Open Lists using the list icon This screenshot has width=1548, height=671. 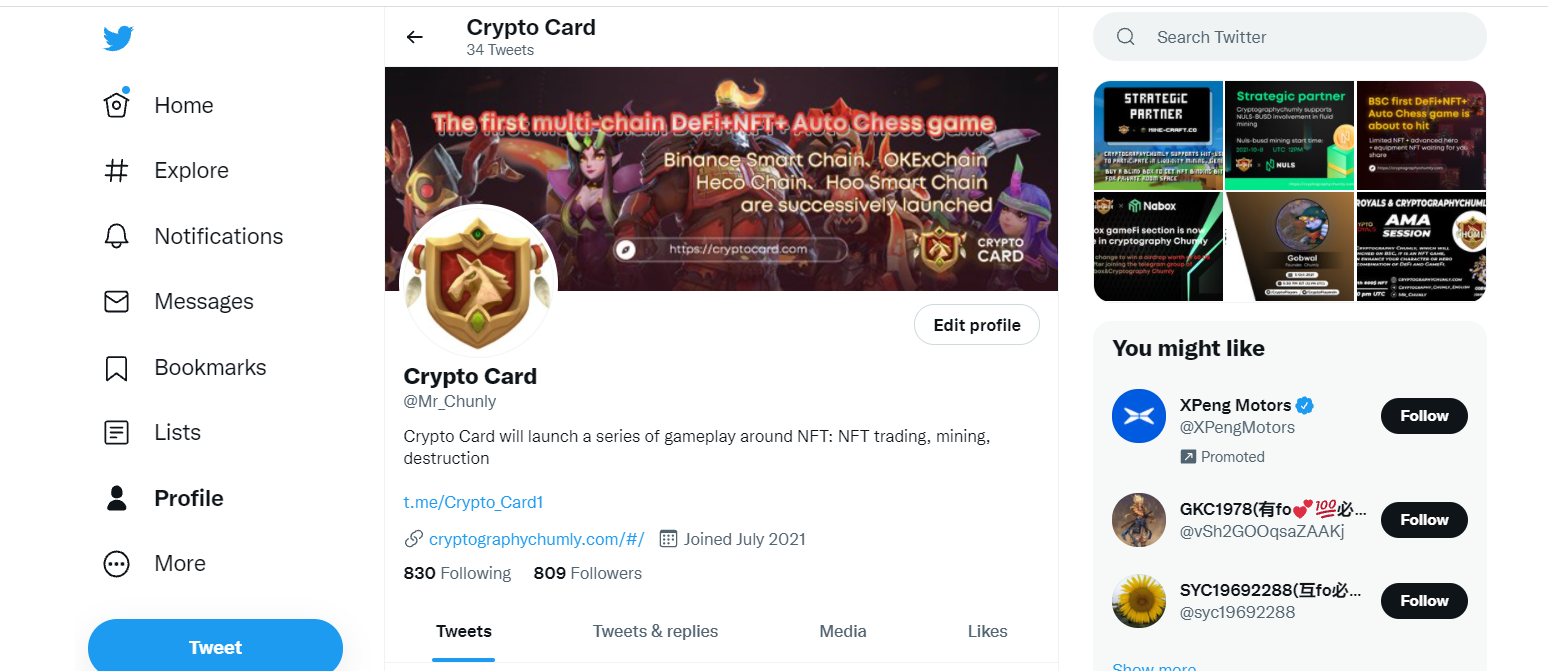tap(117, 432)
